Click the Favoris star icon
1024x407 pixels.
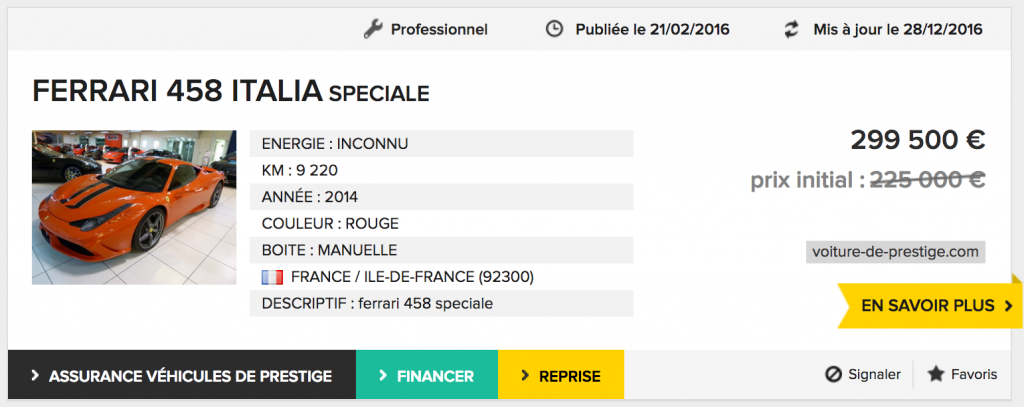936,374
